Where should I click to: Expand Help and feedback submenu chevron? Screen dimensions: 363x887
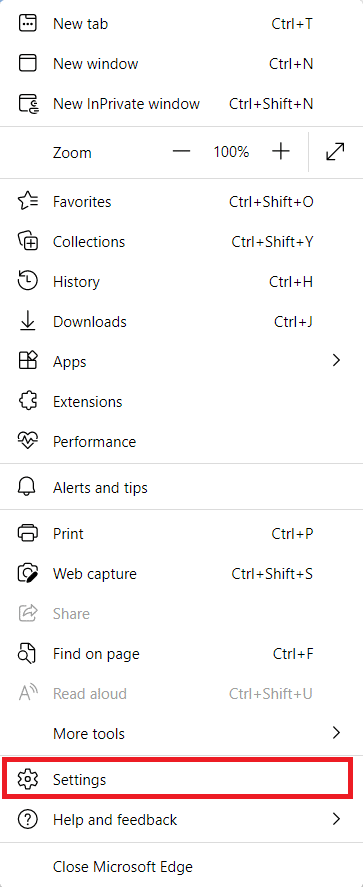[336, 819]
